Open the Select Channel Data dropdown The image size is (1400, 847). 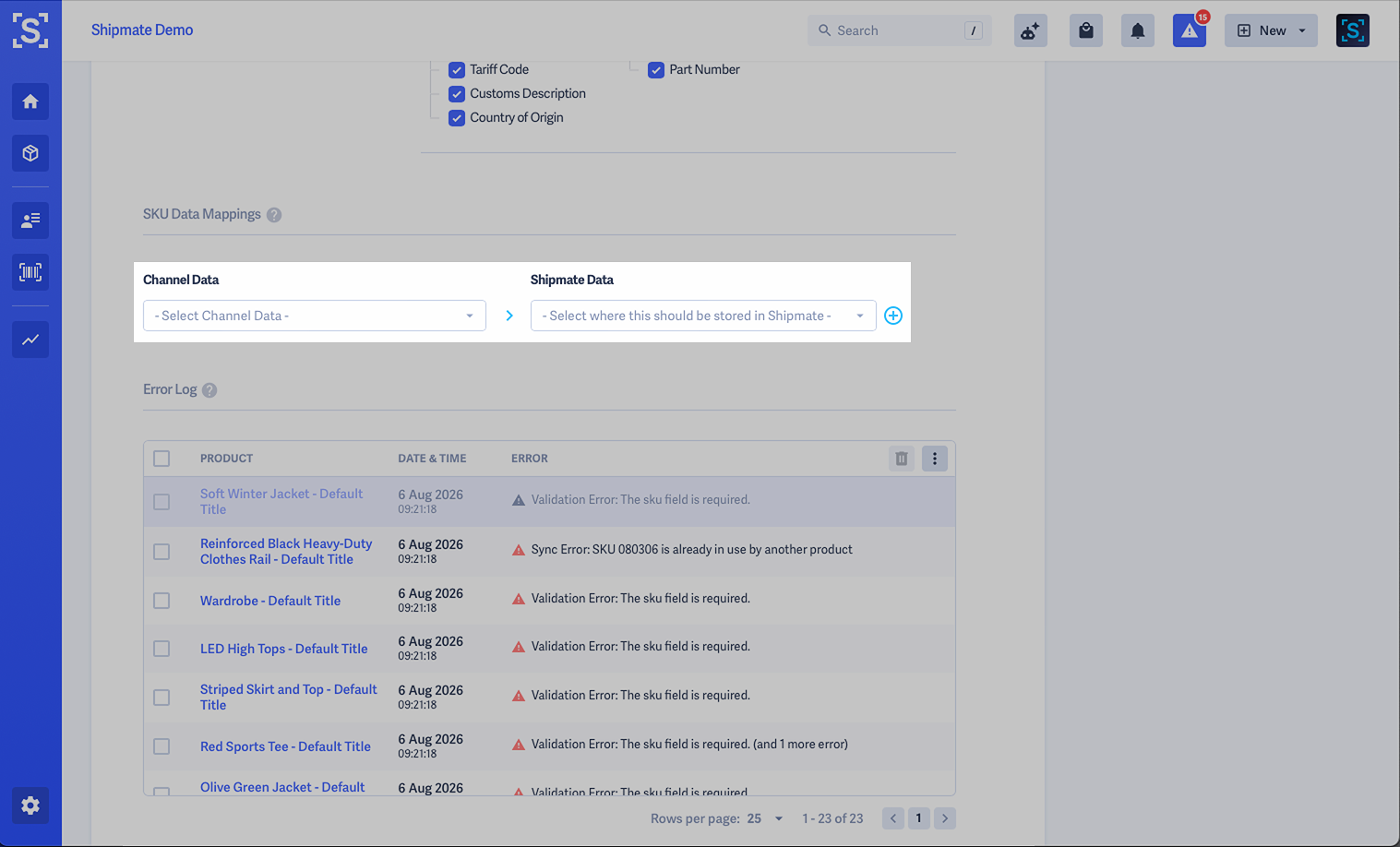coord(315,316)
